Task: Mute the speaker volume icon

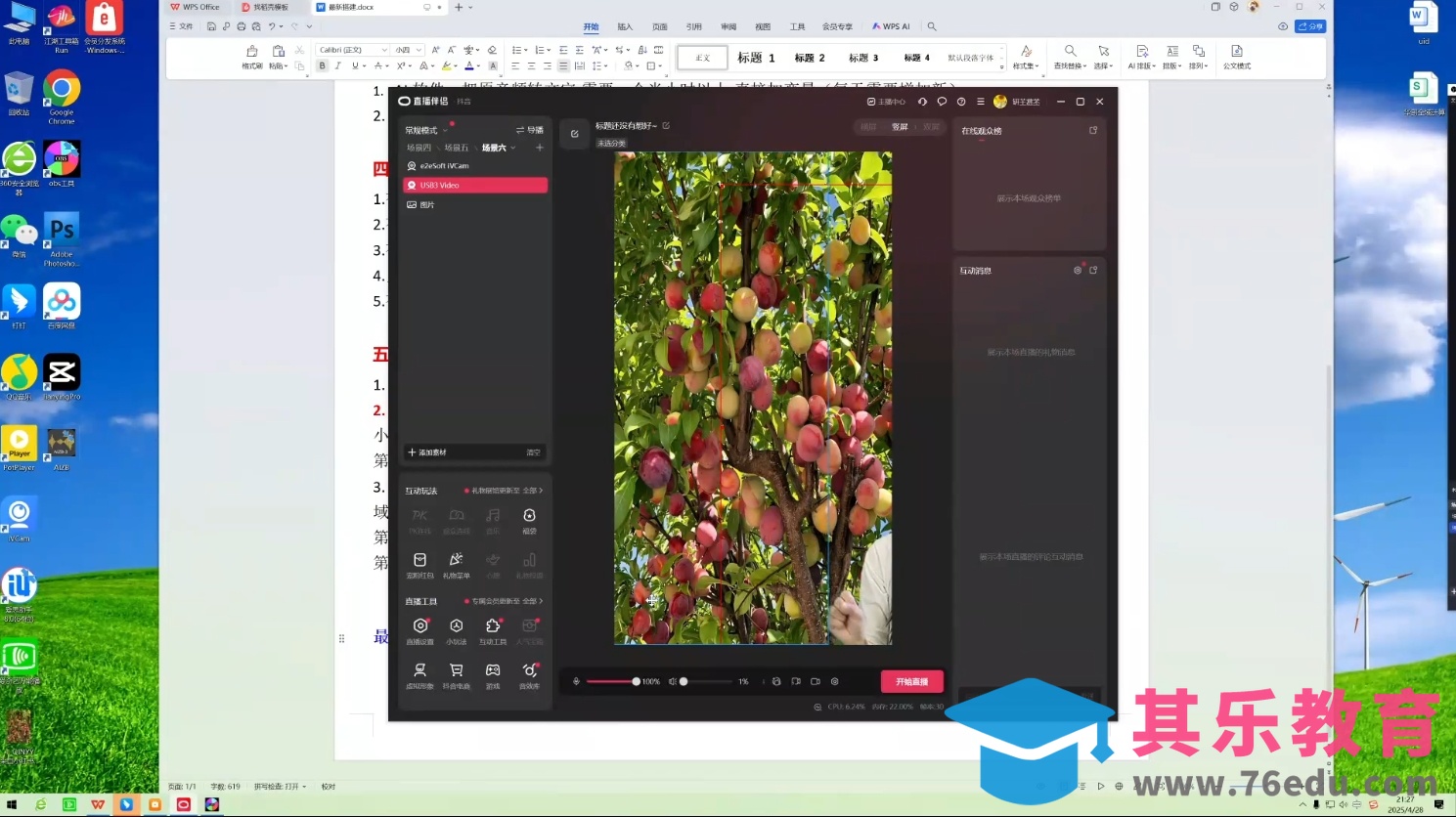Action: (672, 682)
